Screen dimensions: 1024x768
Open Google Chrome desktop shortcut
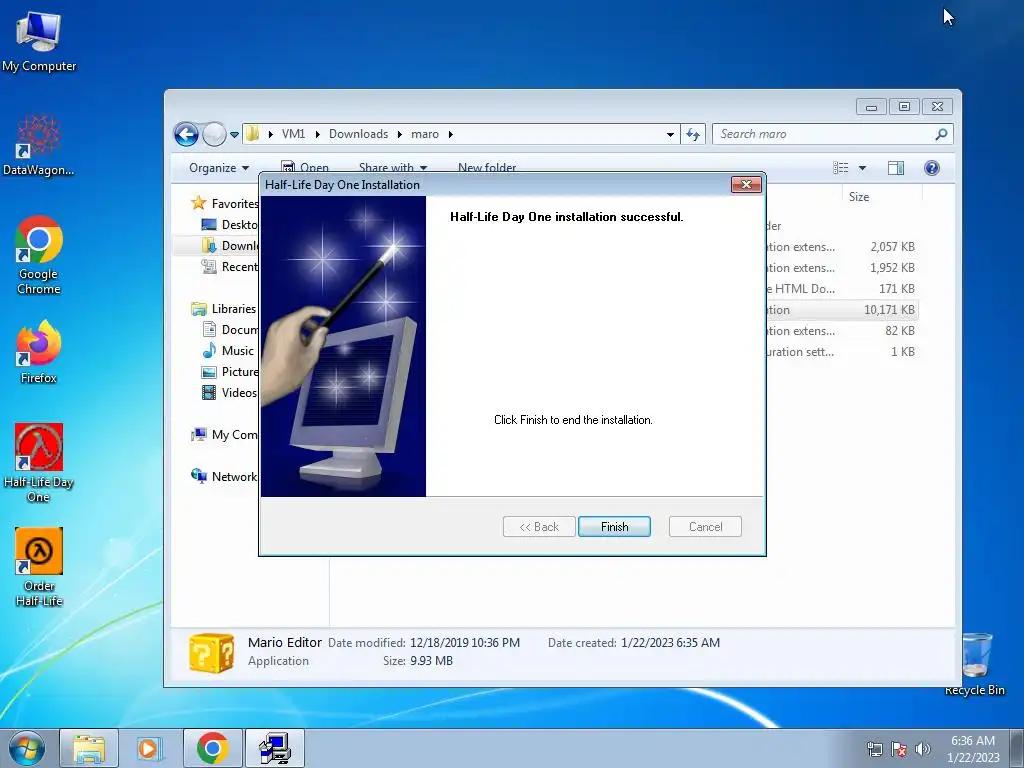(39, 255)
